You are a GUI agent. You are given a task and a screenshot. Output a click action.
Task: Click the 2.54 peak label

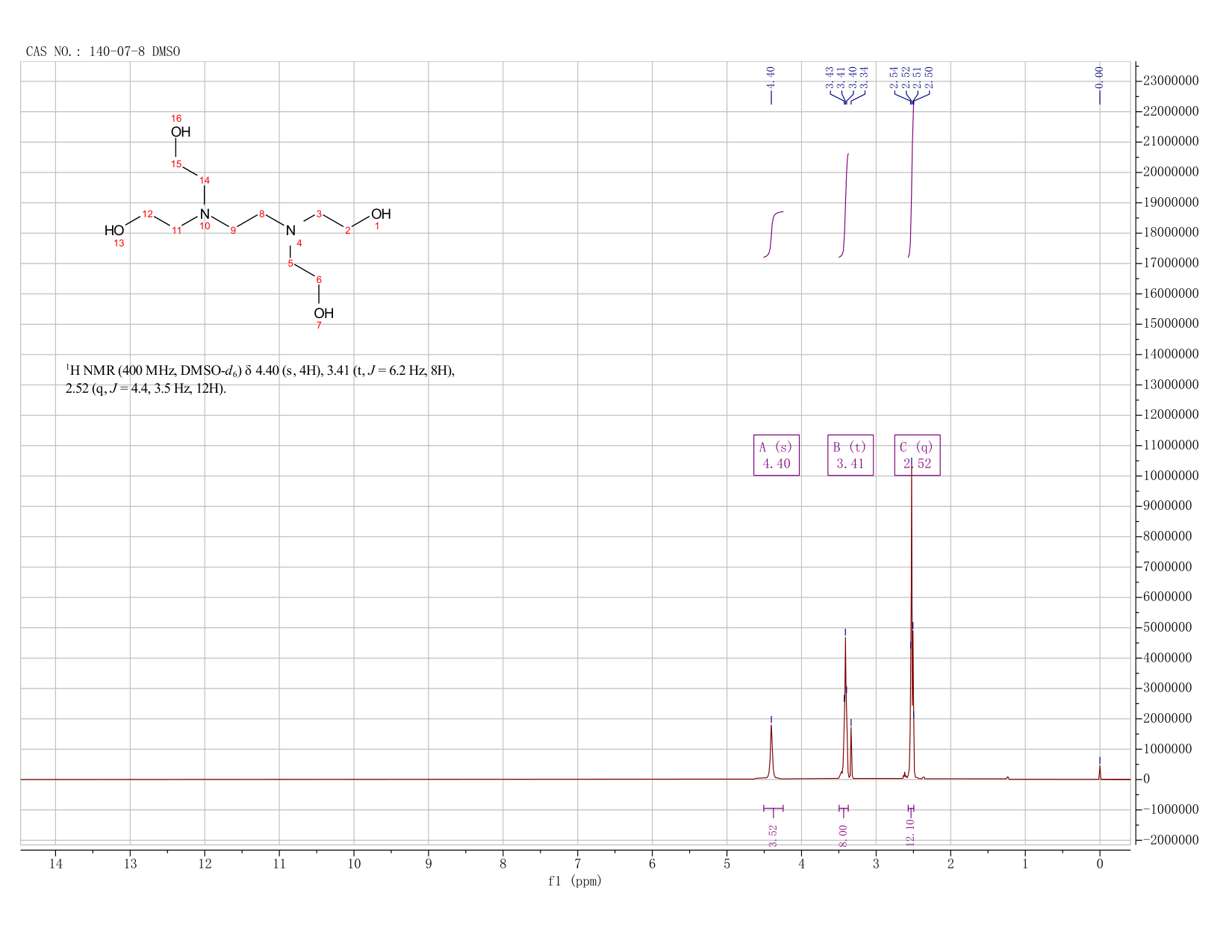point(895,77)
